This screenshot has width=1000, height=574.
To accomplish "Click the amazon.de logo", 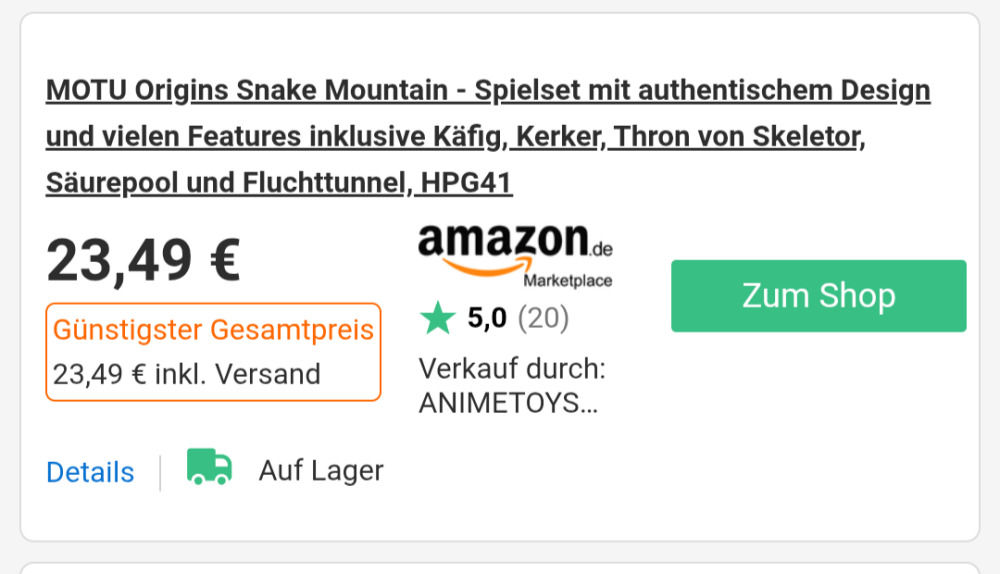I will point(515,256).
